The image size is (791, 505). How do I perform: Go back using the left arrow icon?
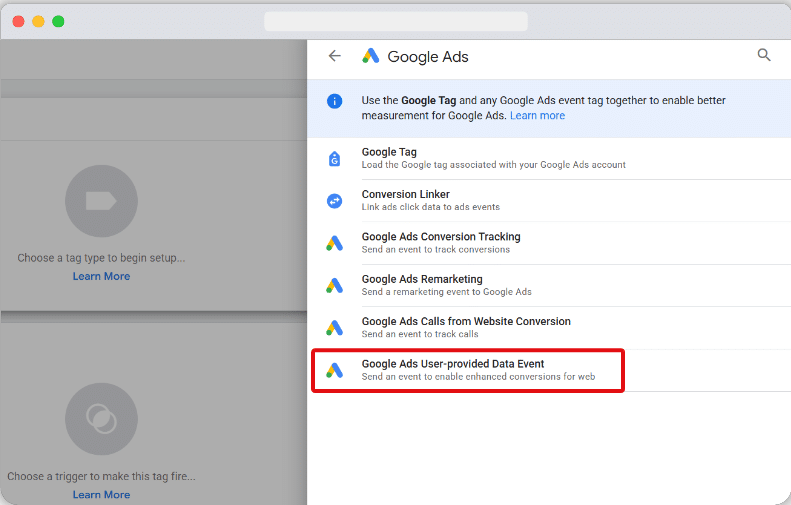pyautogui.click(x=334, y=56)
